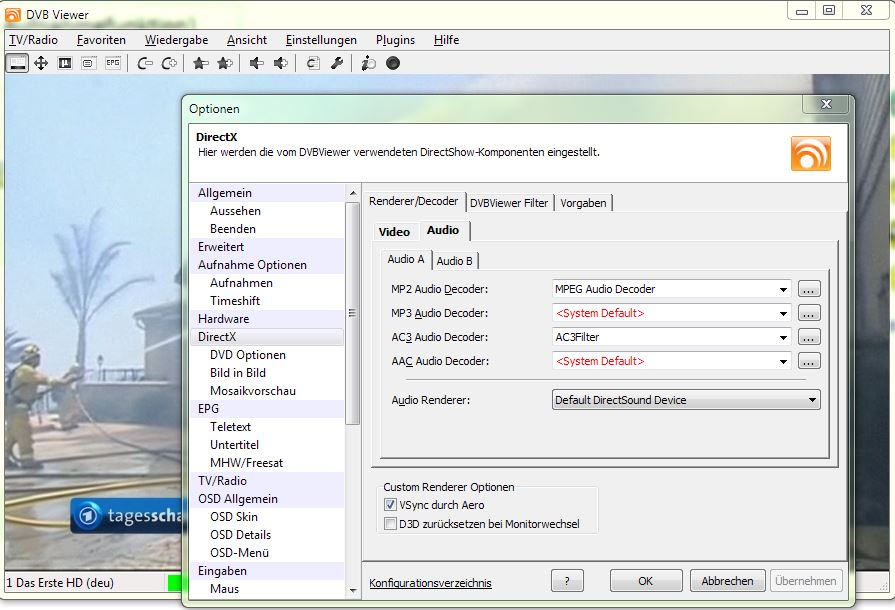Open options via the wrench icon

pyautogui.click(x=337, y=63)
